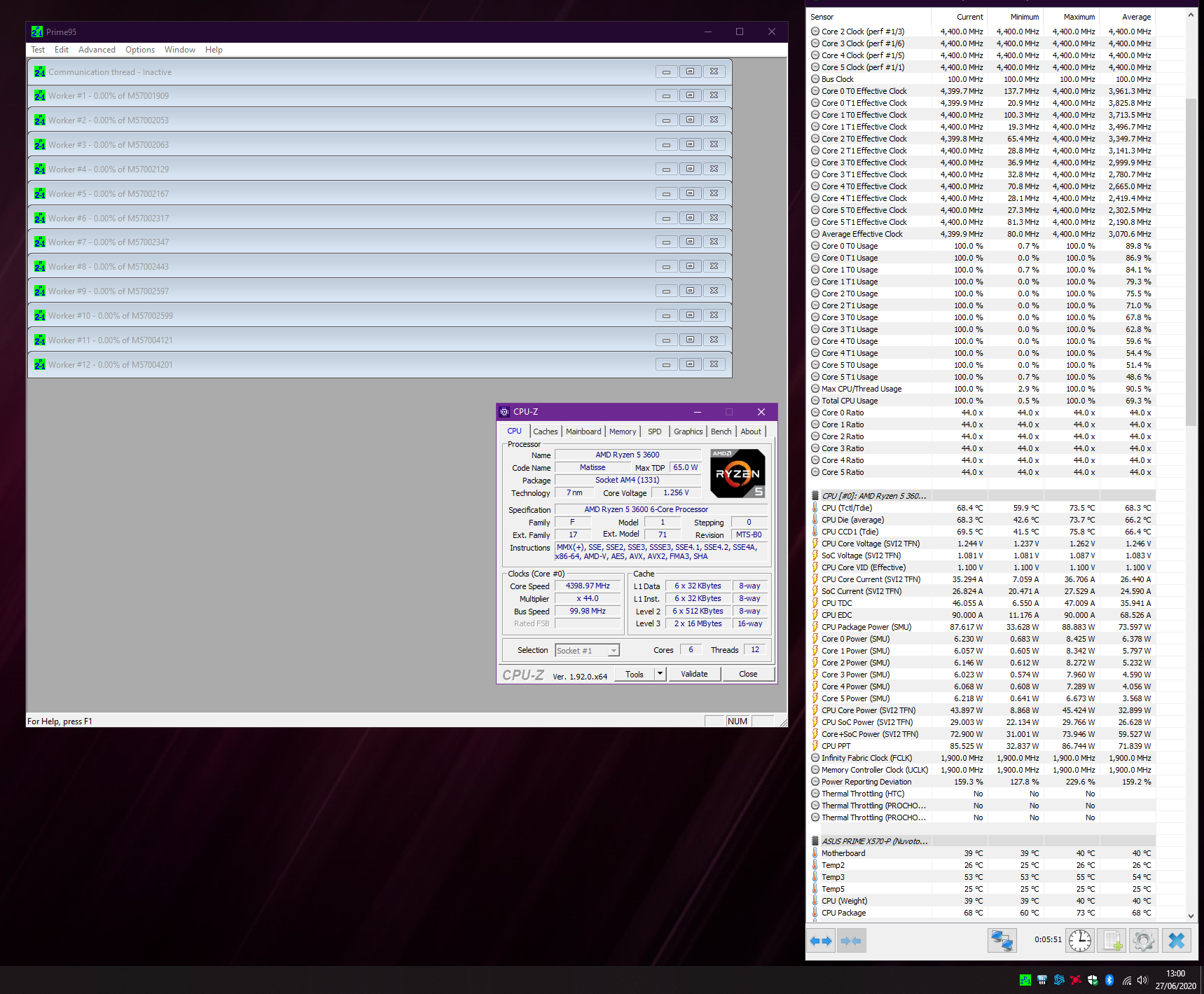Open the Socket #1 selection dropdown in CPU-Z
Image resolution: width=1204 pixels, height=994 pixels.
(614, 651)
